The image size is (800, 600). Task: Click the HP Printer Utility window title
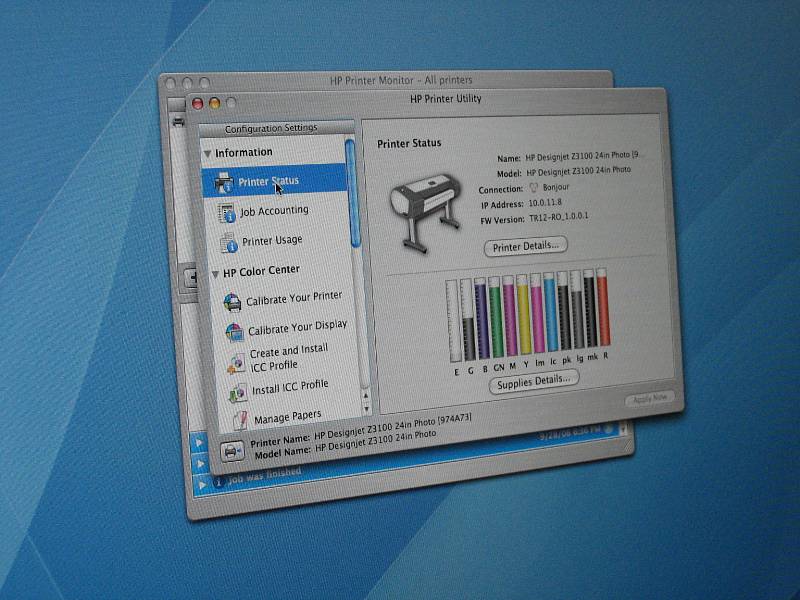click(x=446, y=98)
